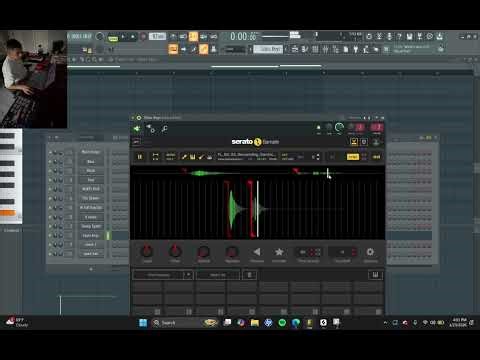Click the highlighted orange link icon in second toolbar row
Viewport: 480px width, 360px height.
point(203,49)
